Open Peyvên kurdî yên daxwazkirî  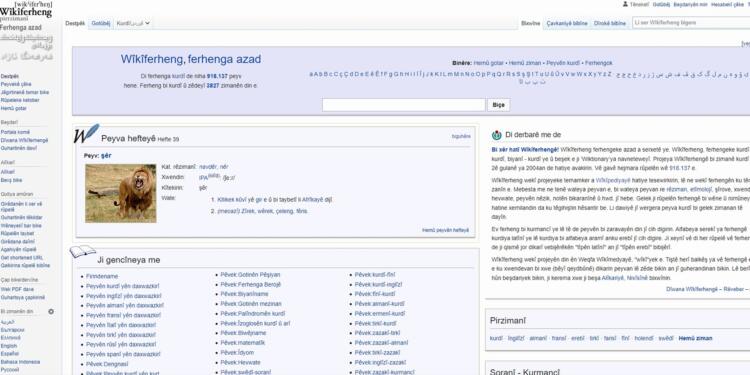point(122,286)
